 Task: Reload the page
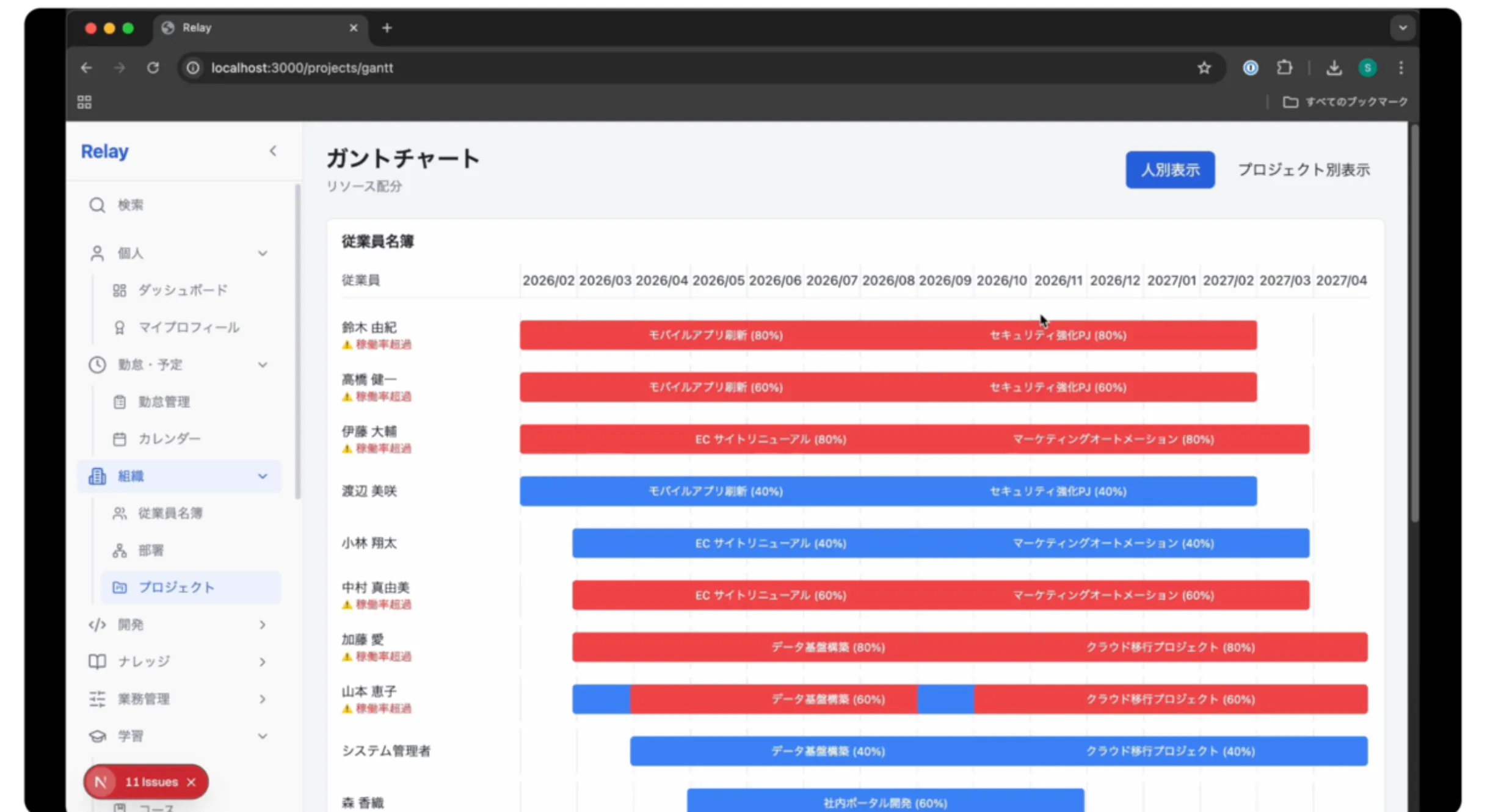(x=153, y=68)
